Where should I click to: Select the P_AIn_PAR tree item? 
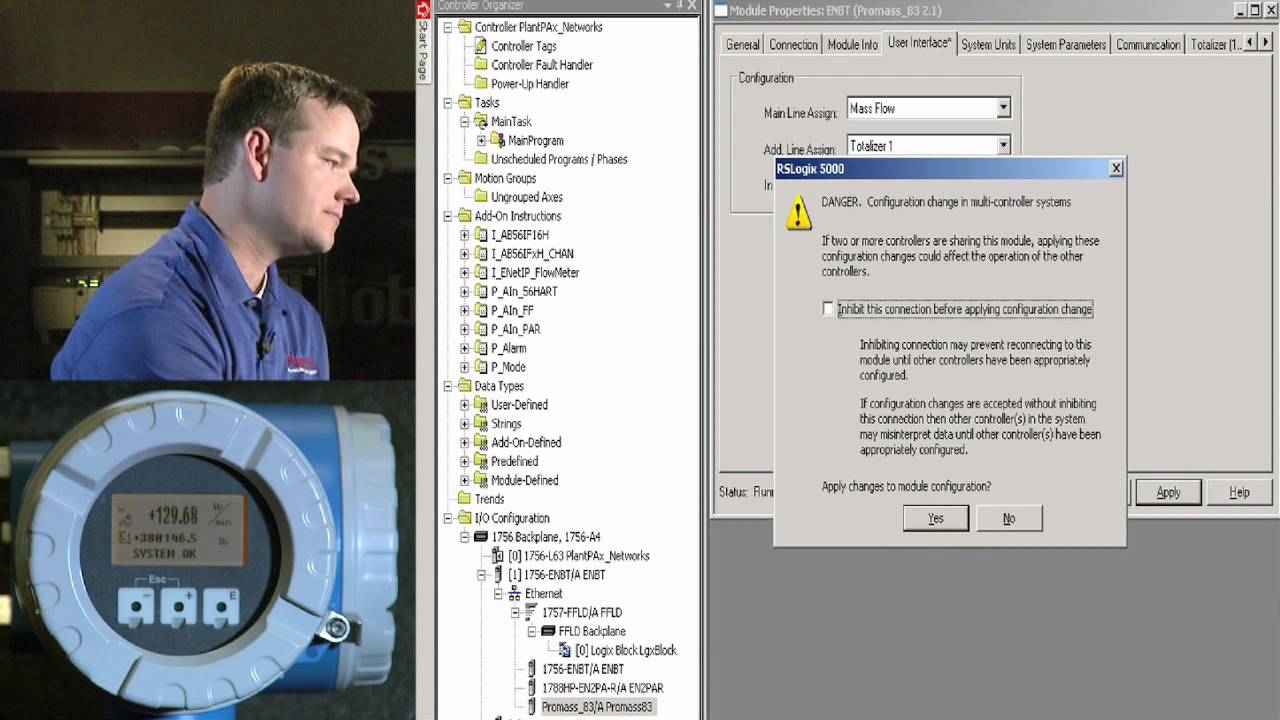coord(516,330)
